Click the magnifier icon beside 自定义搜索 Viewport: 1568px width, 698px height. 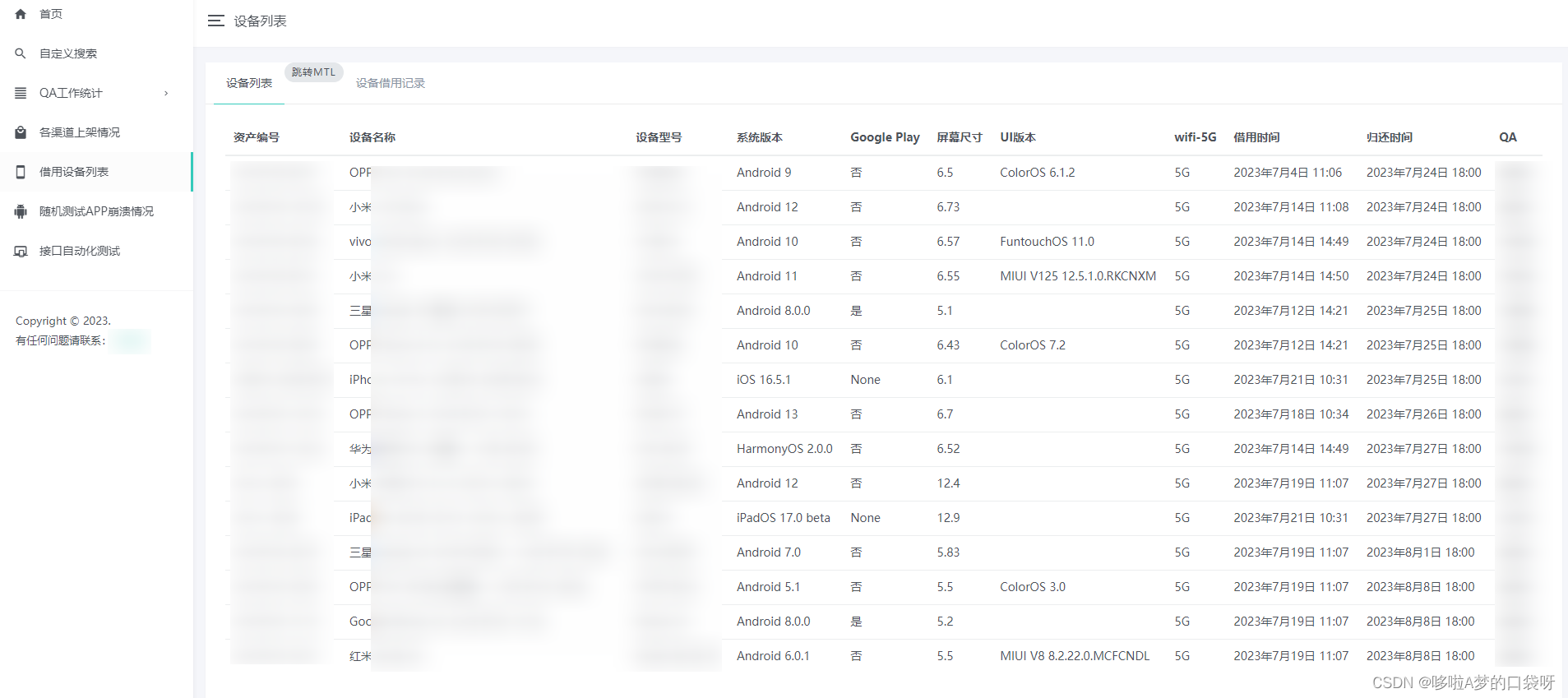[x=21, y=53]
